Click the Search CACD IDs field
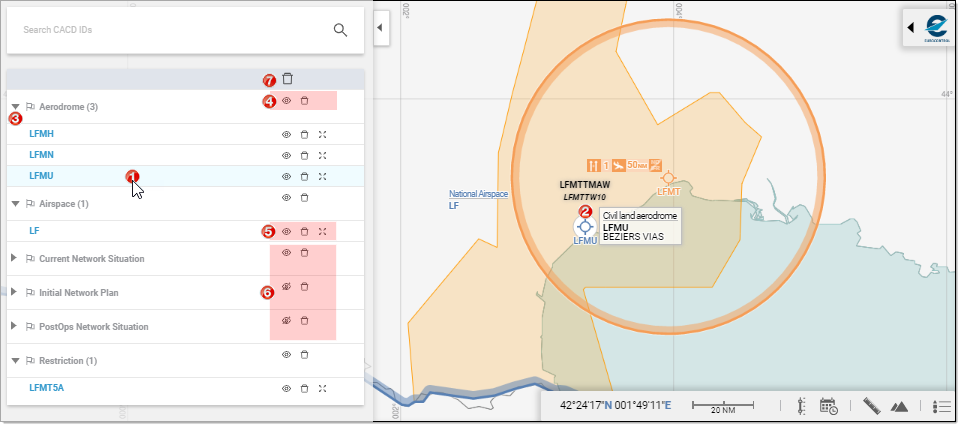961x427 pixels. (170, 30)
